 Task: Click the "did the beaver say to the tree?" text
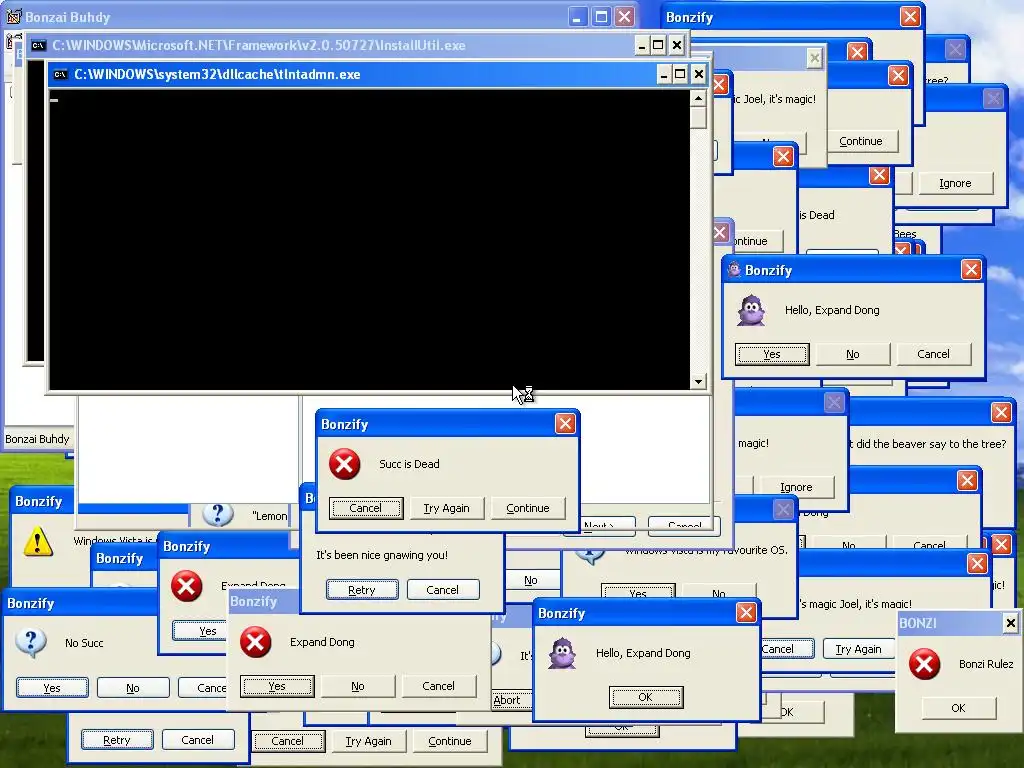[x=931, y=444]
